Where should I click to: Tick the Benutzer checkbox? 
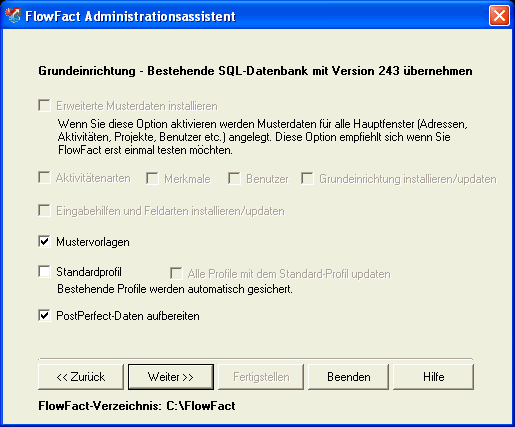tap(234, 178)
